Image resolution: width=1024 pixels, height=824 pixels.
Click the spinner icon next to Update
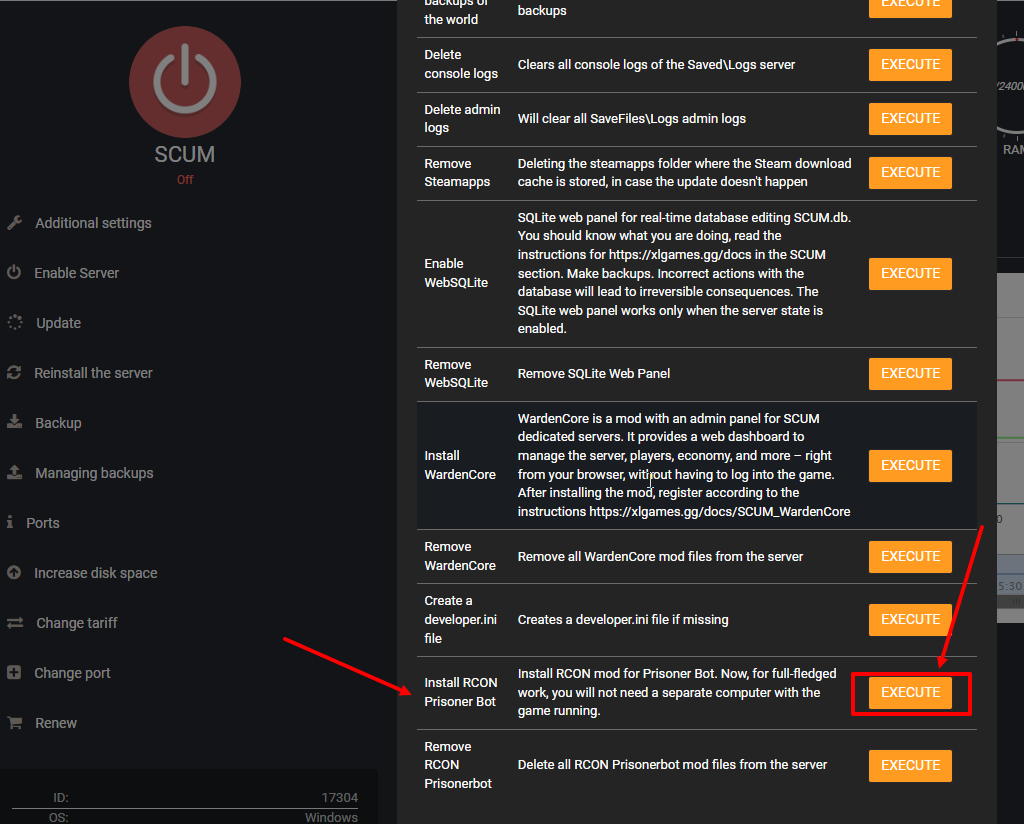click(x=15, y=323)
